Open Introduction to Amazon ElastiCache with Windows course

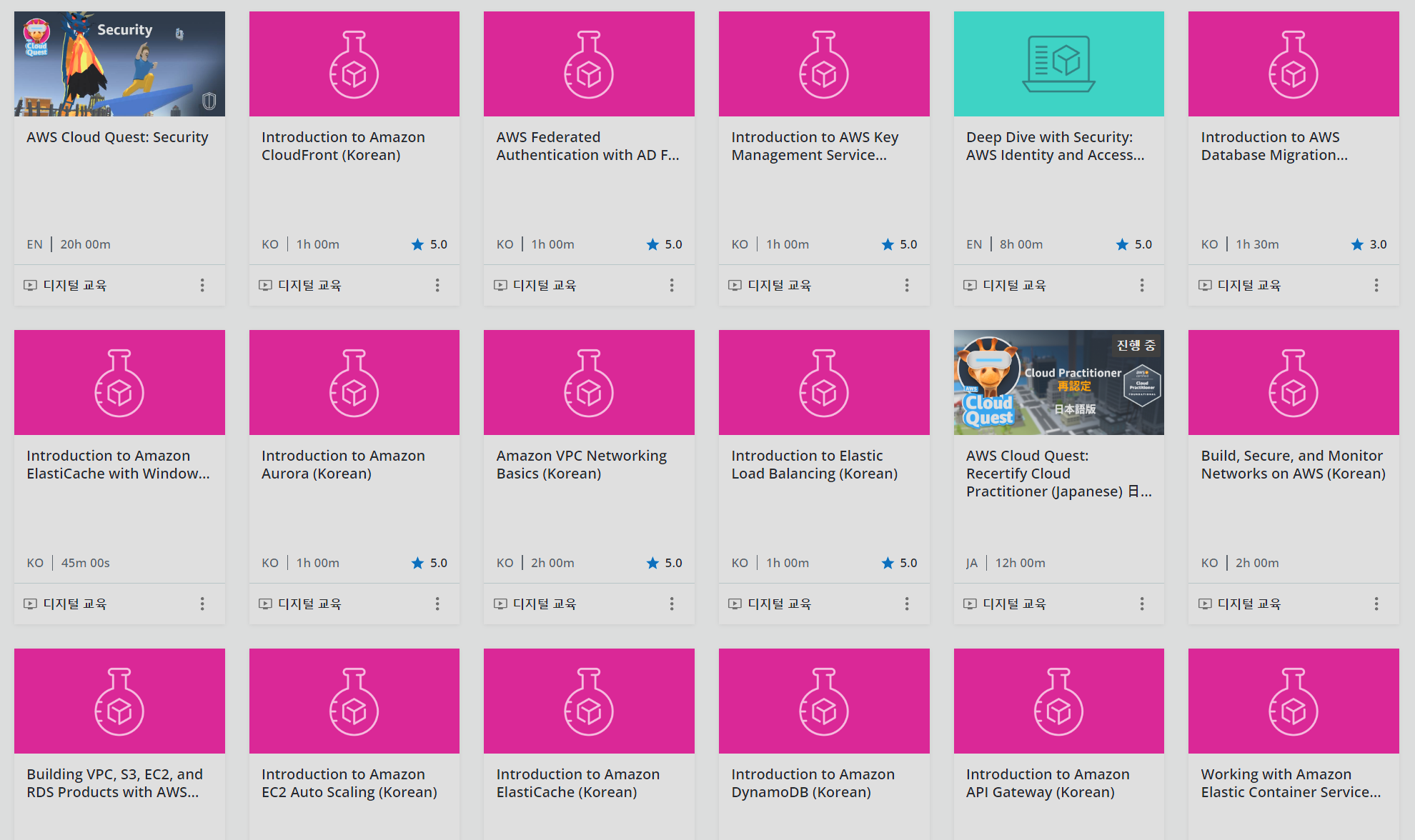coord(118,464)
